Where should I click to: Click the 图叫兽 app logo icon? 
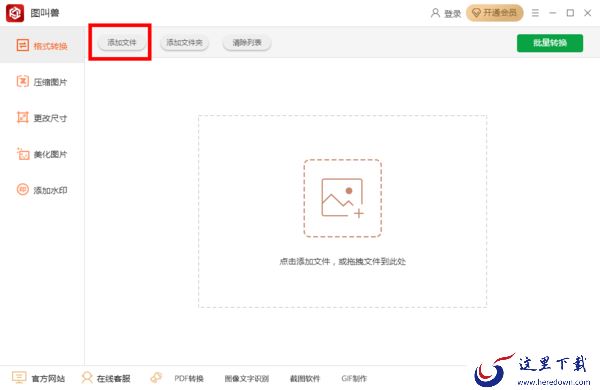point(15,13)
